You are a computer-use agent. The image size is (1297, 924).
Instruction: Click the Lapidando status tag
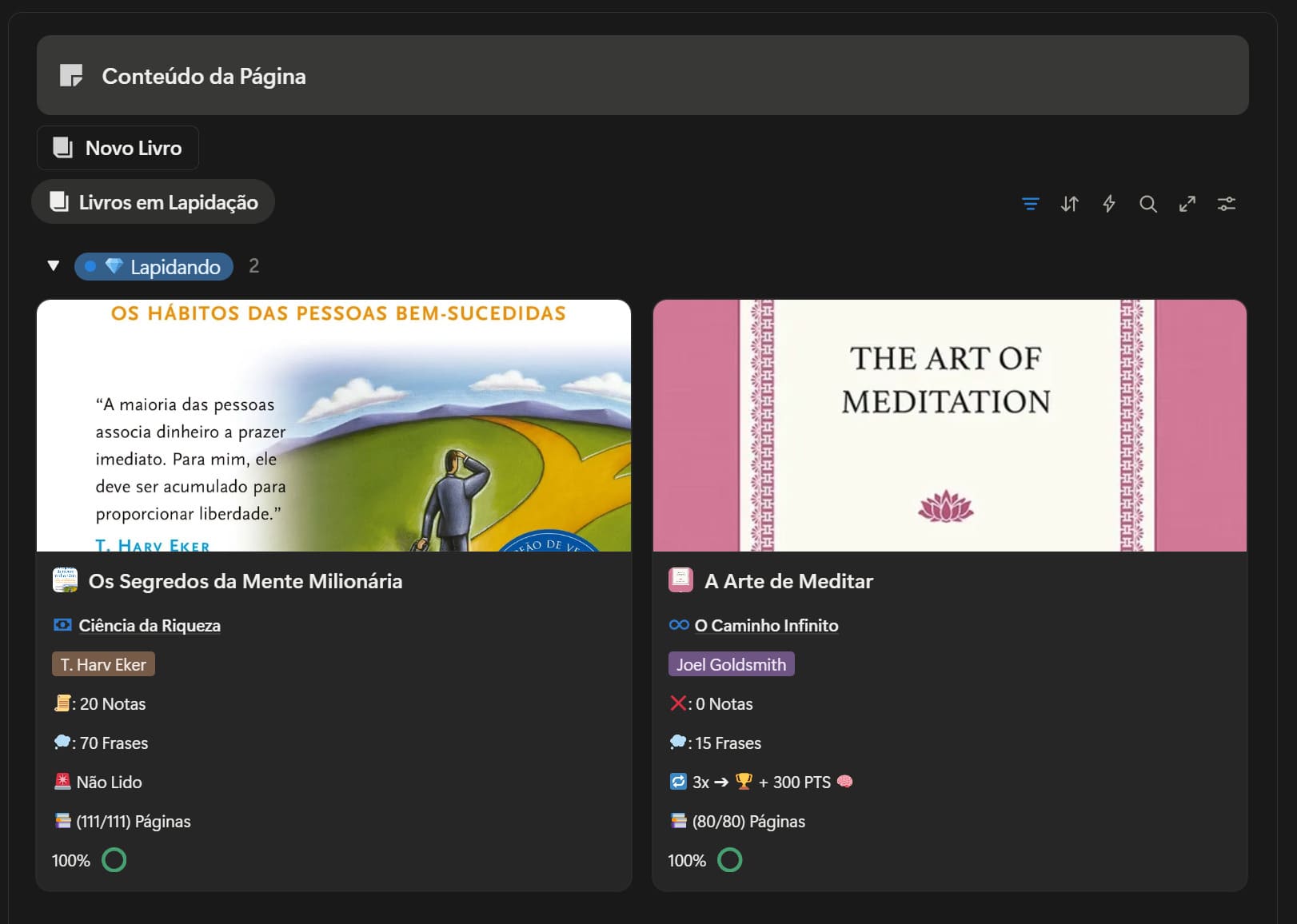(154, 266)
